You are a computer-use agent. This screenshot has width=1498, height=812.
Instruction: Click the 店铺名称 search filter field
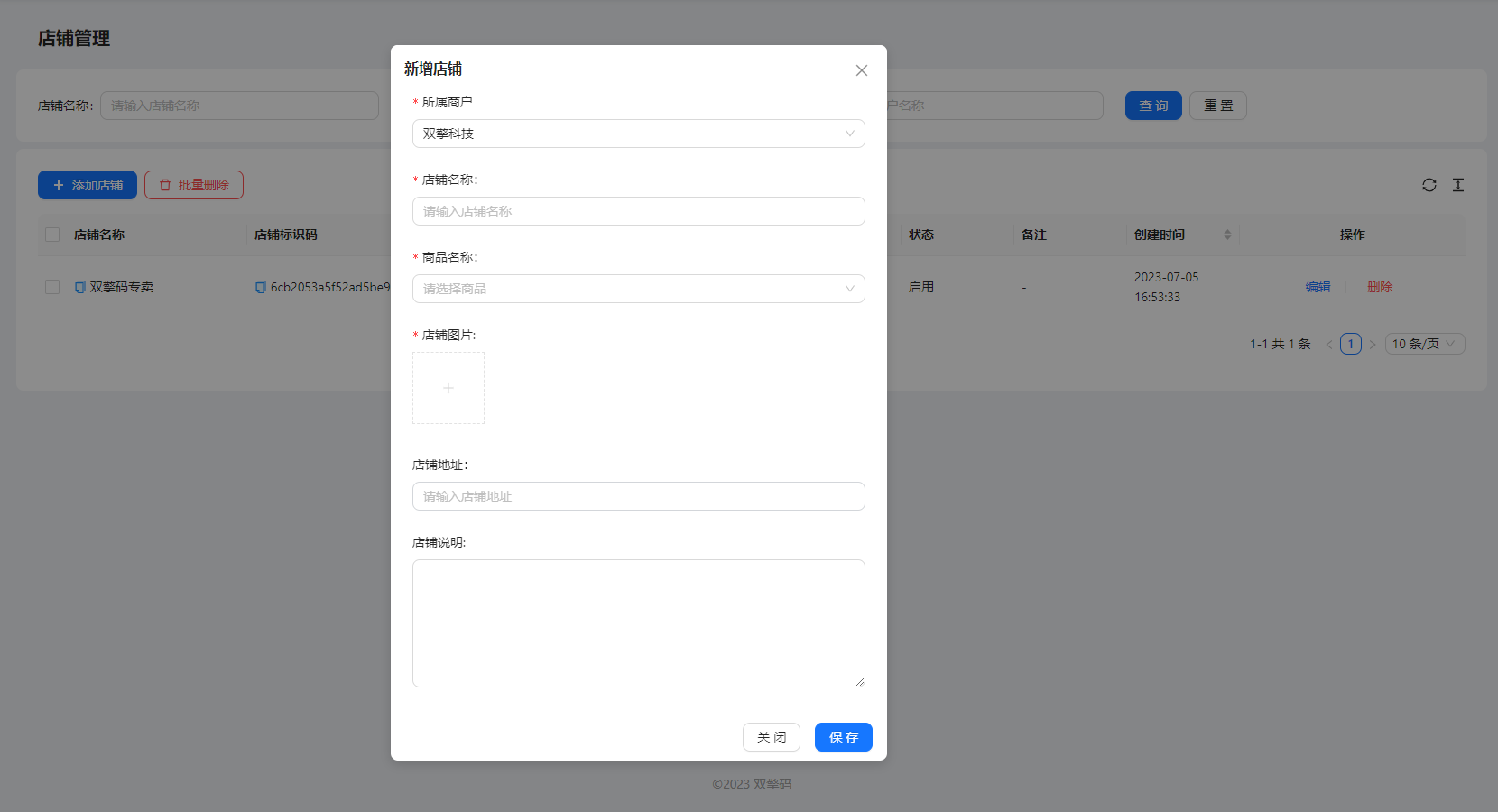[239, 106]
